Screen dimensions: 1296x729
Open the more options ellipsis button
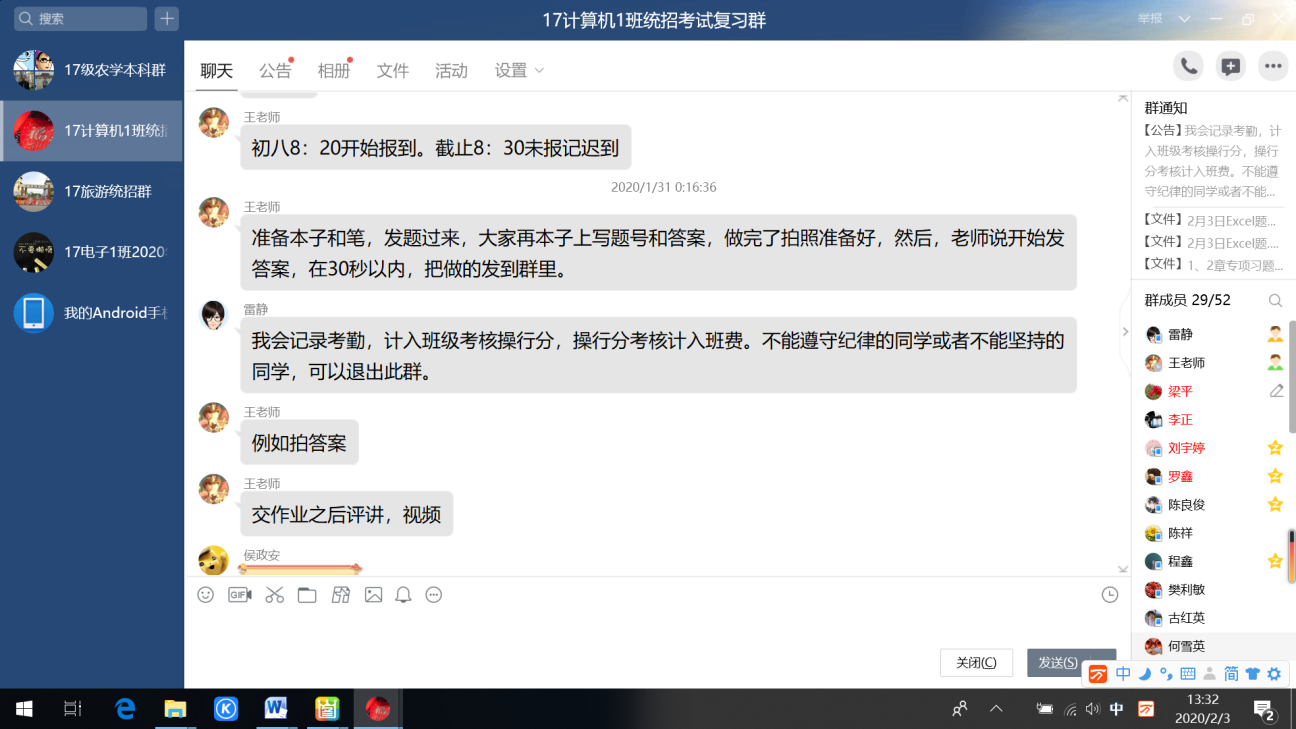click(1272, 66)
